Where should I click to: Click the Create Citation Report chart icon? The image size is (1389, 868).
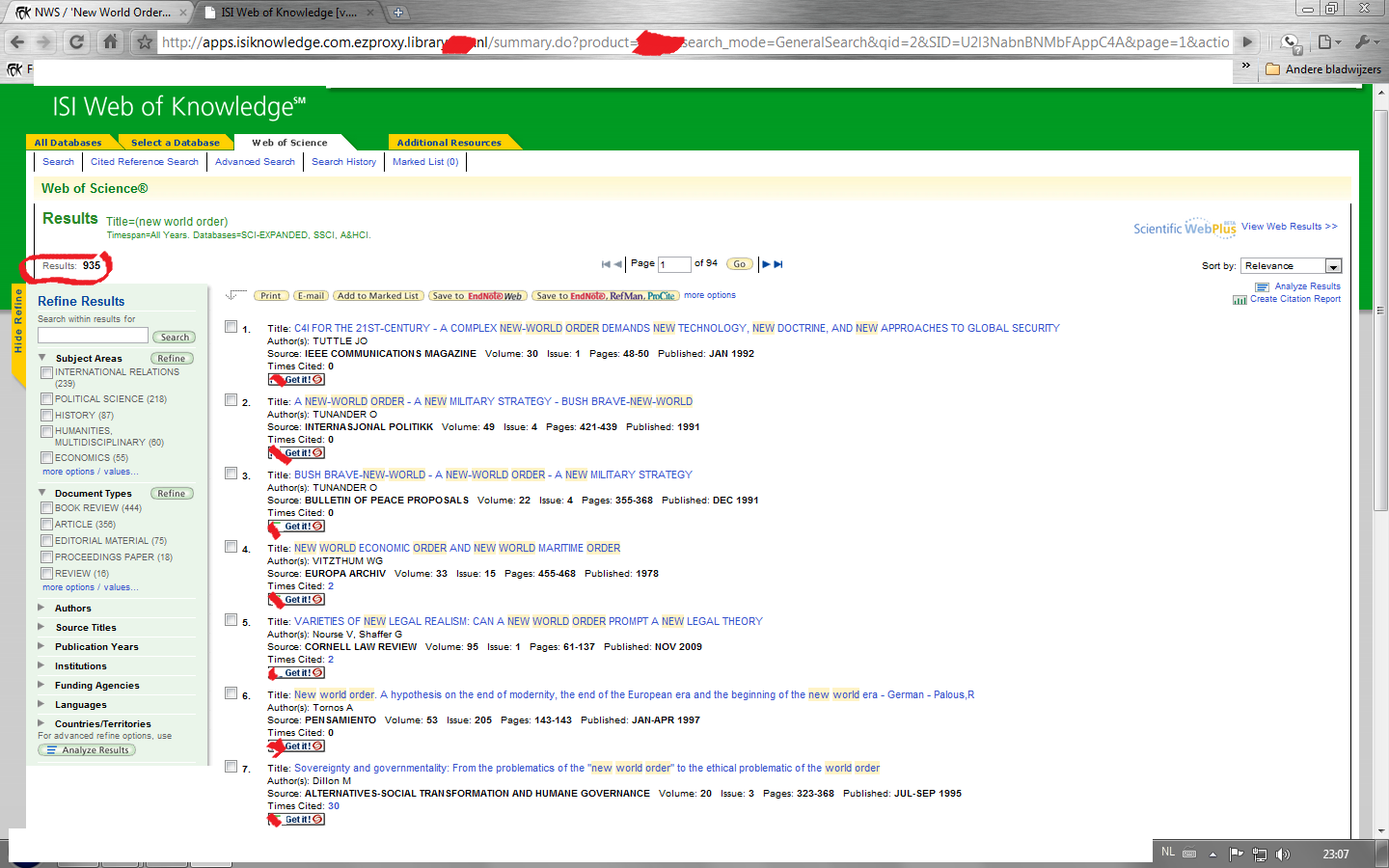[1239, 300]
